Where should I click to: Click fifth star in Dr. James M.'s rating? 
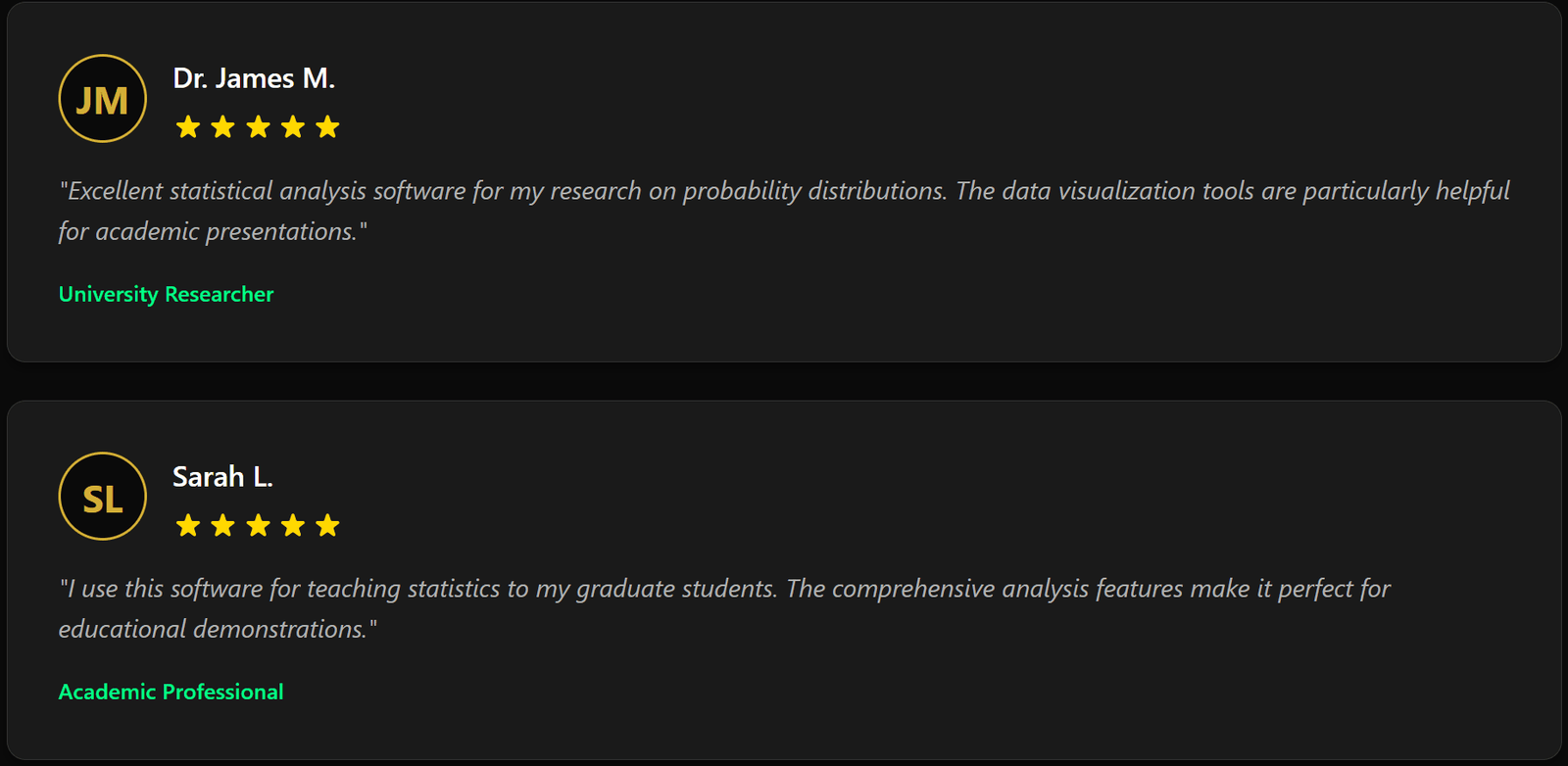click(x=327, y=127)
